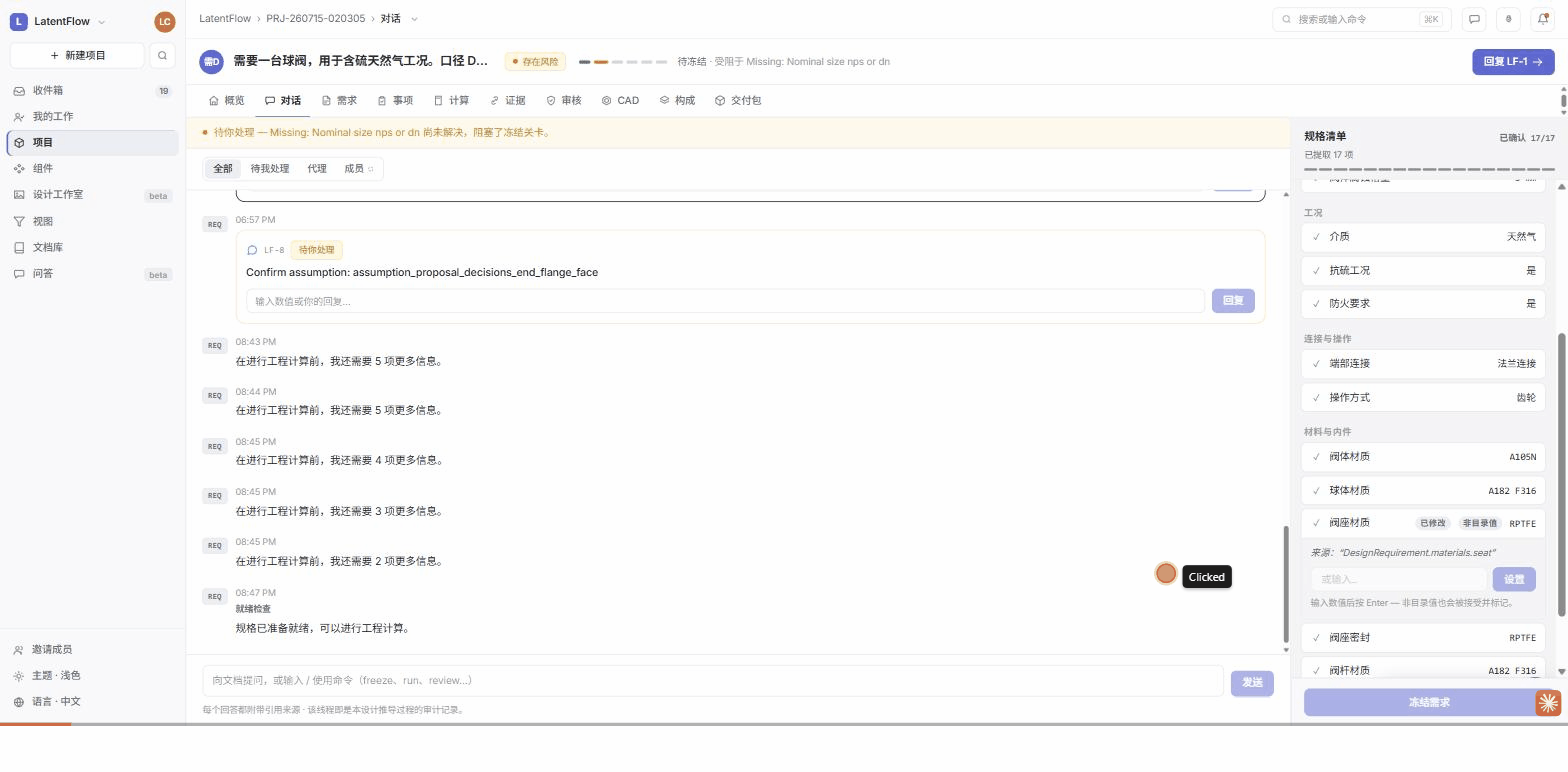Toggle the 端部连接 checkmark row
The height and width of the screenshot is (772, 1568).
point(1423,364)
